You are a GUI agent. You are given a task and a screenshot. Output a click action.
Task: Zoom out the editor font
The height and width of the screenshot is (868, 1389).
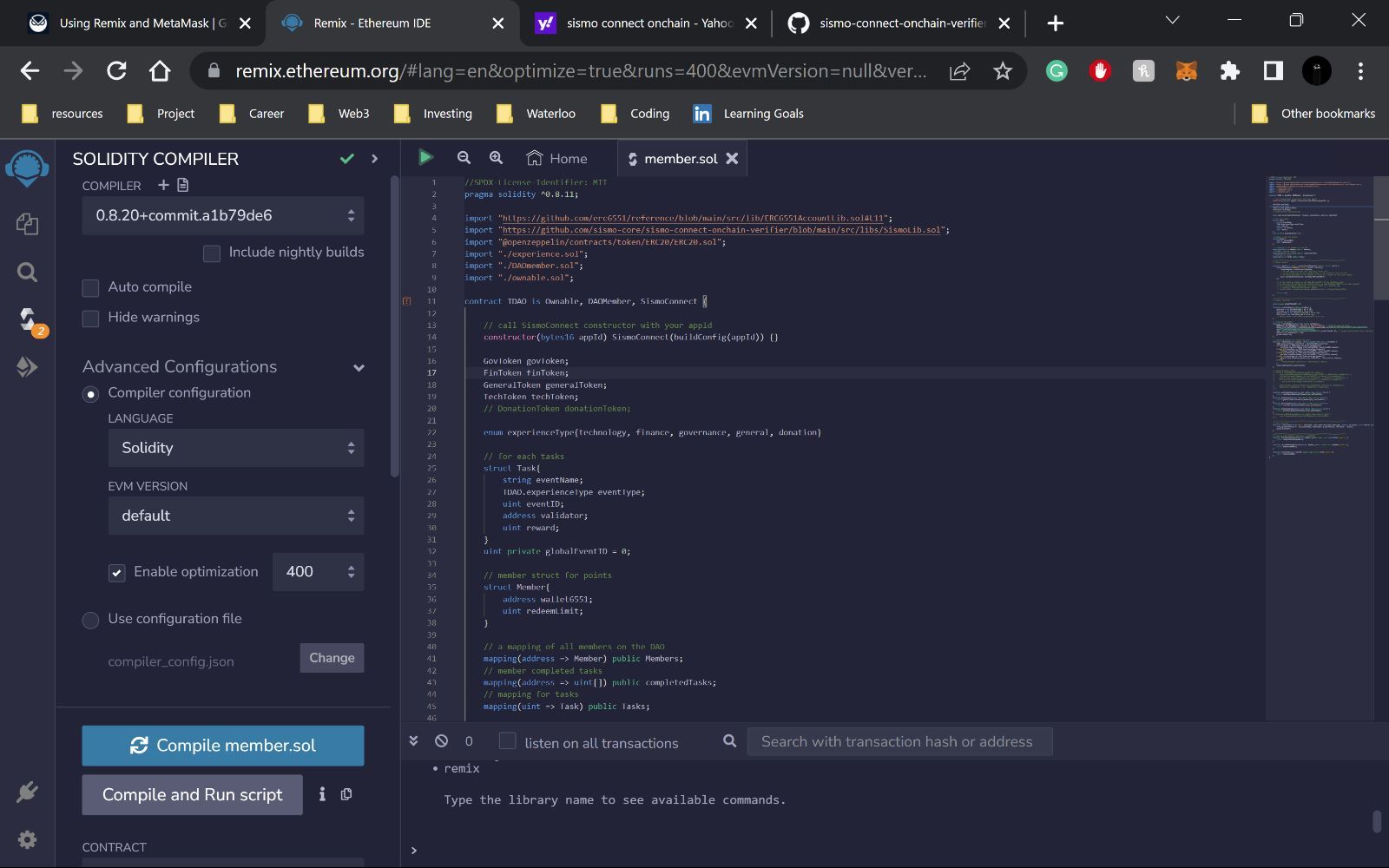click(464, 157)
